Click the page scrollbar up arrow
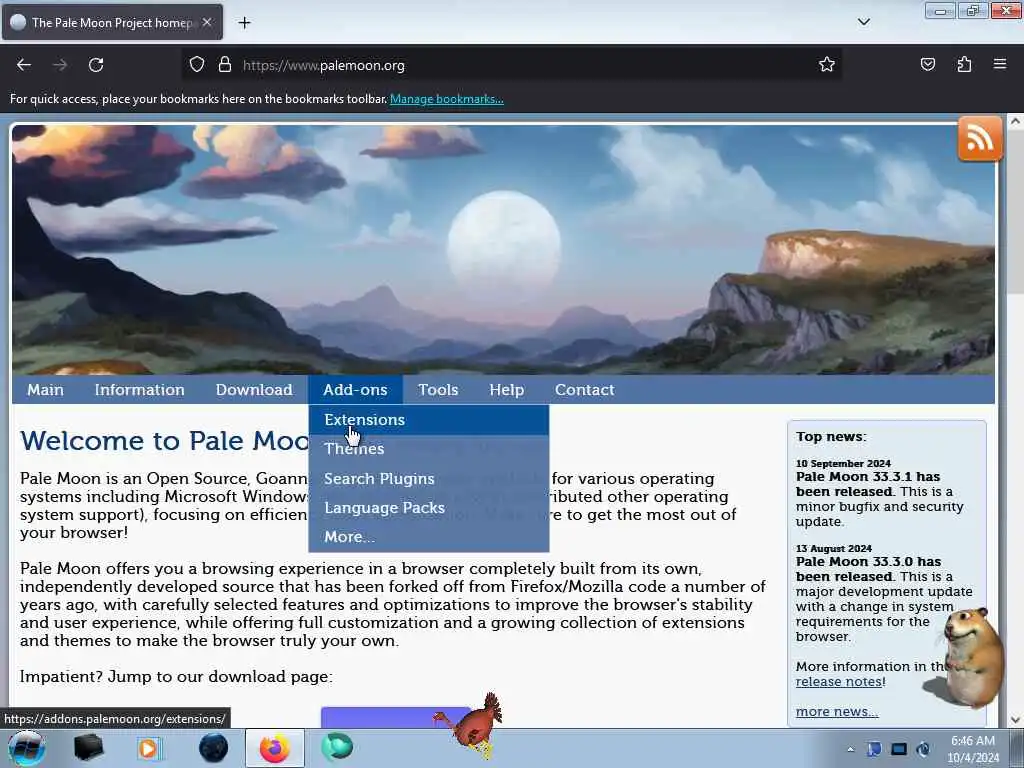This screenshot has height=768, width=1024. pos(1015,121)
